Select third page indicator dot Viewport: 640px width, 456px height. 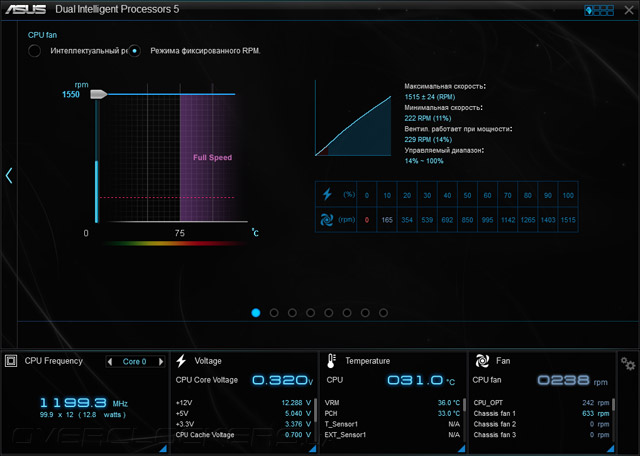[x=292, y=313]
